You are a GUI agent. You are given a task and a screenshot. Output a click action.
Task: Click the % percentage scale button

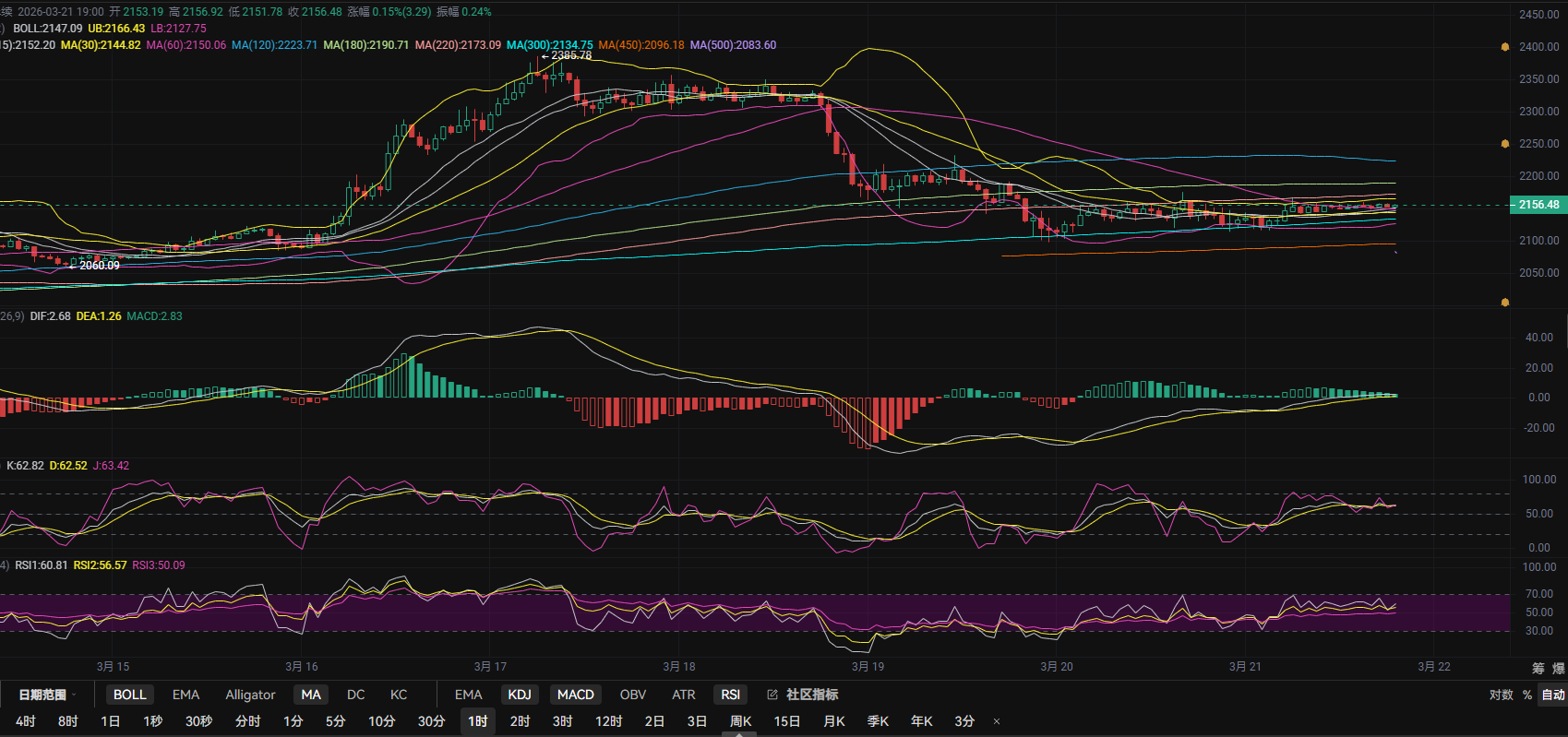[x=1527, y=695]
